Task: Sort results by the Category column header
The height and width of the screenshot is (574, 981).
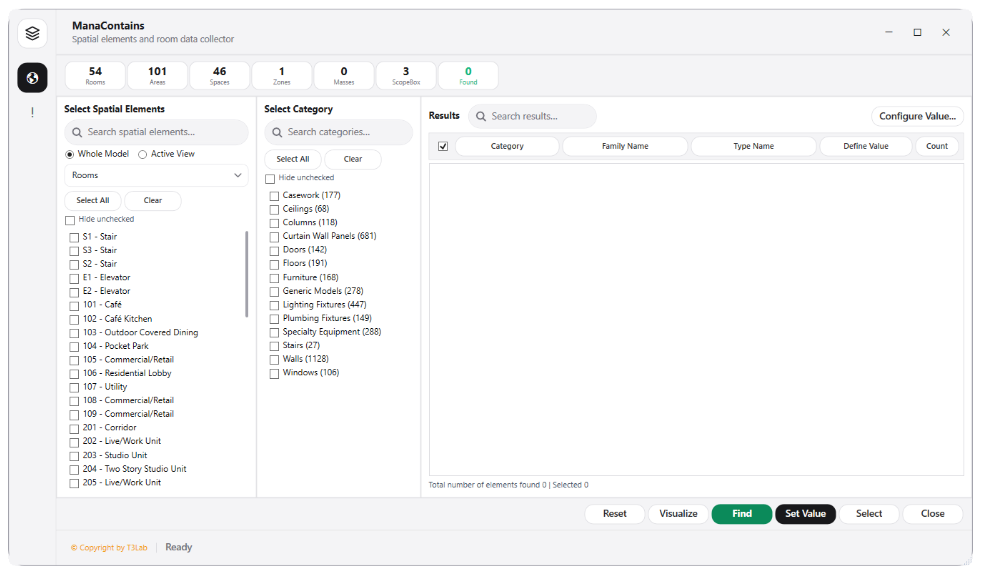Action: (507, 146)
